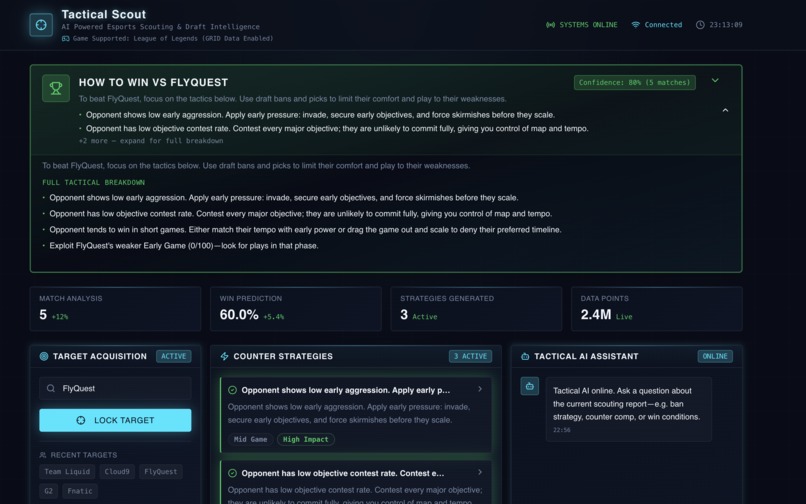The width and height of the screenshot is (806, 504).
Task: Click the SYSTEMS ONLINE status text
Action: [588, 25]
